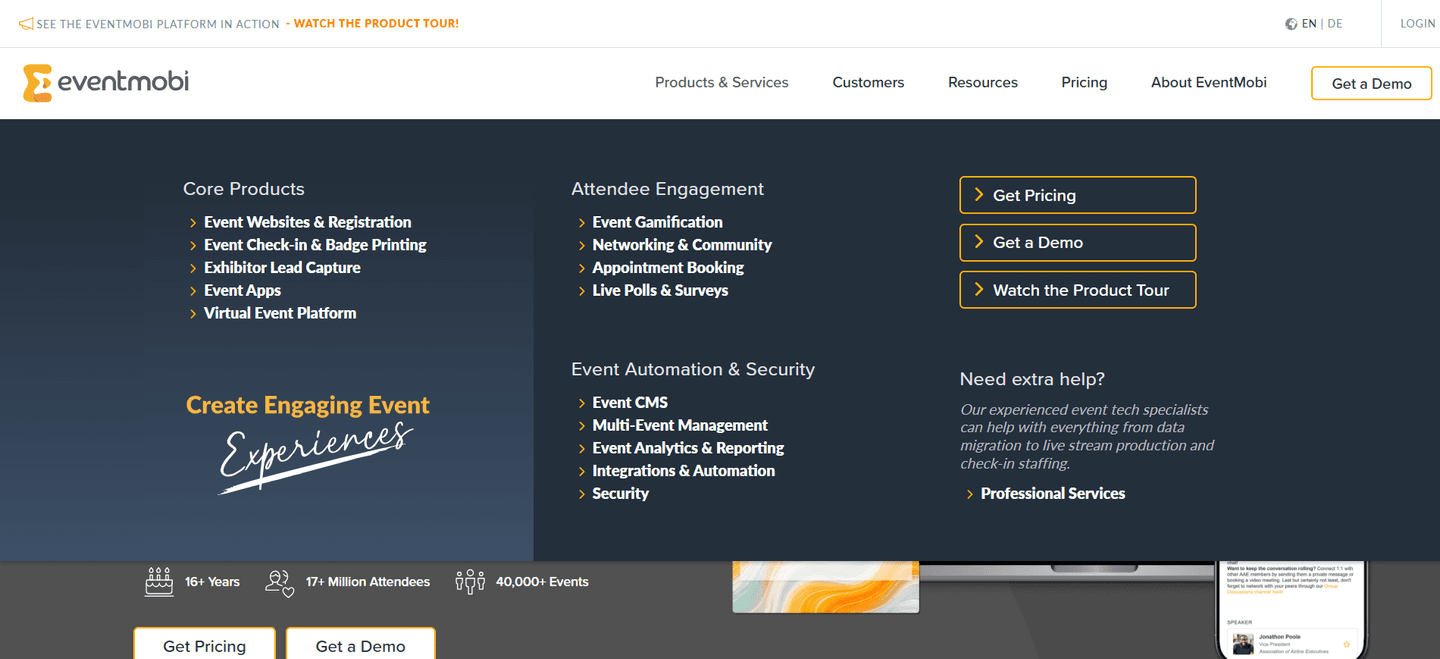The image size is (1440, 659).
Task: Click the Need extra help? heading
Action: click(1032, 380)
